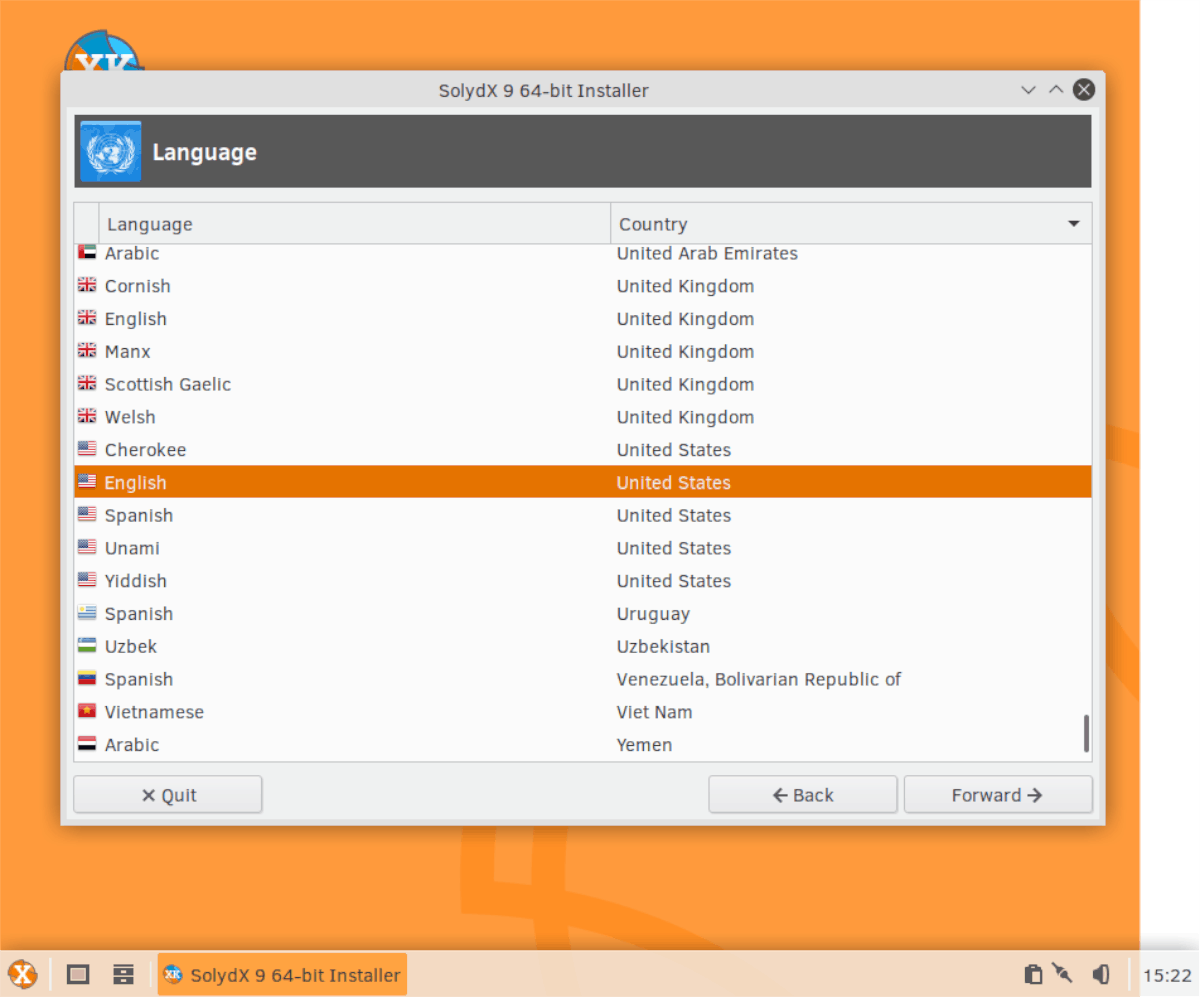Click the UK flag beside Cornish
Image resolution: width=1200 pixels, height=997 pixels.
tap(87, 286)
